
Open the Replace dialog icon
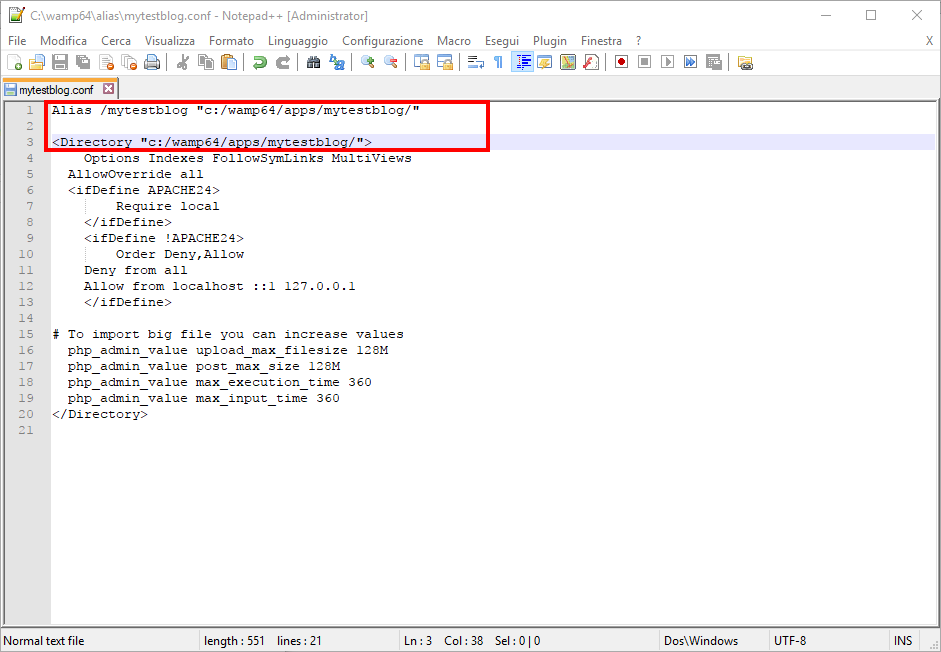[x=337, y=62]
